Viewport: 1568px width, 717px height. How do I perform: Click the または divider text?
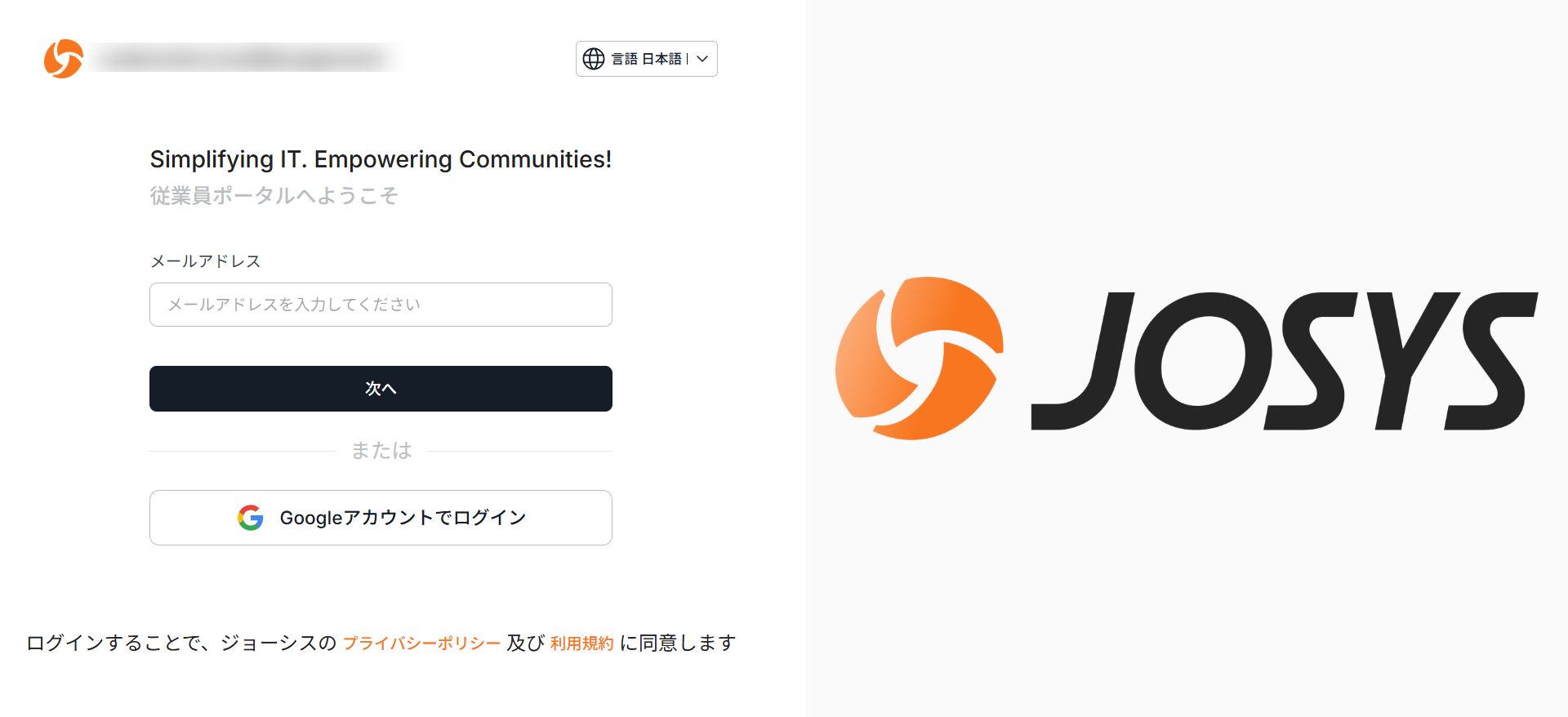tap(381, 451)
